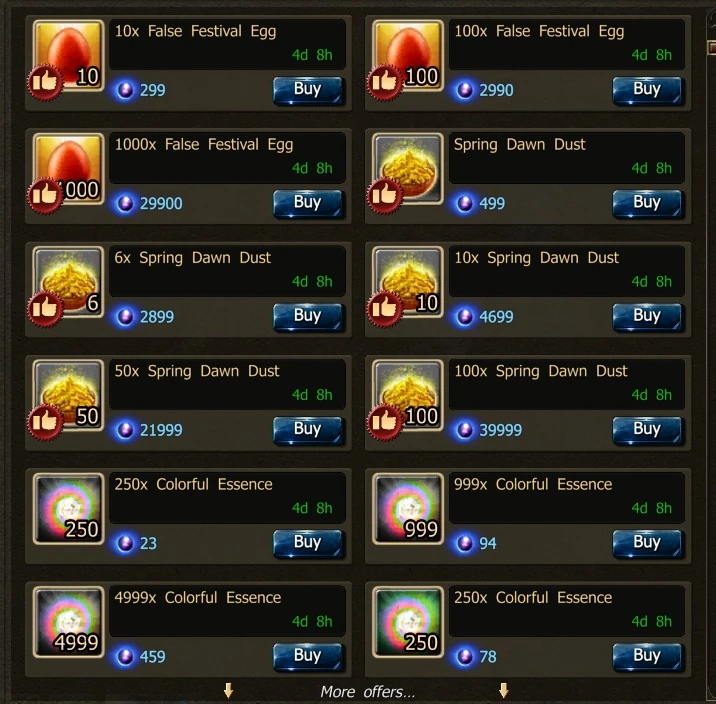The width and height of the screenshot is (716, 704).
Task: Buy the 10x False Festival Egg for 299
Action: coord(307,90)
